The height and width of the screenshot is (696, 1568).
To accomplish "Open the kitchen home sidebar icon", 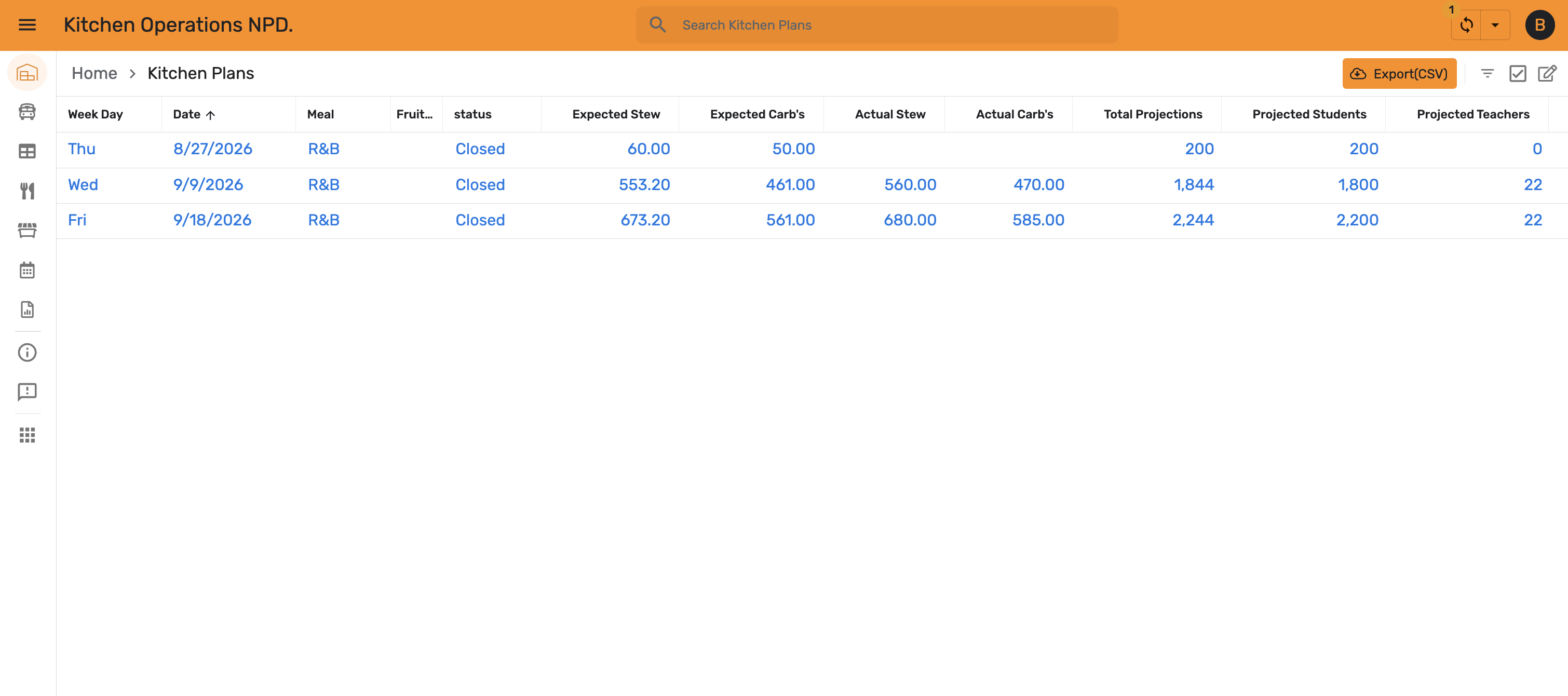I will (x=28, y=73).
